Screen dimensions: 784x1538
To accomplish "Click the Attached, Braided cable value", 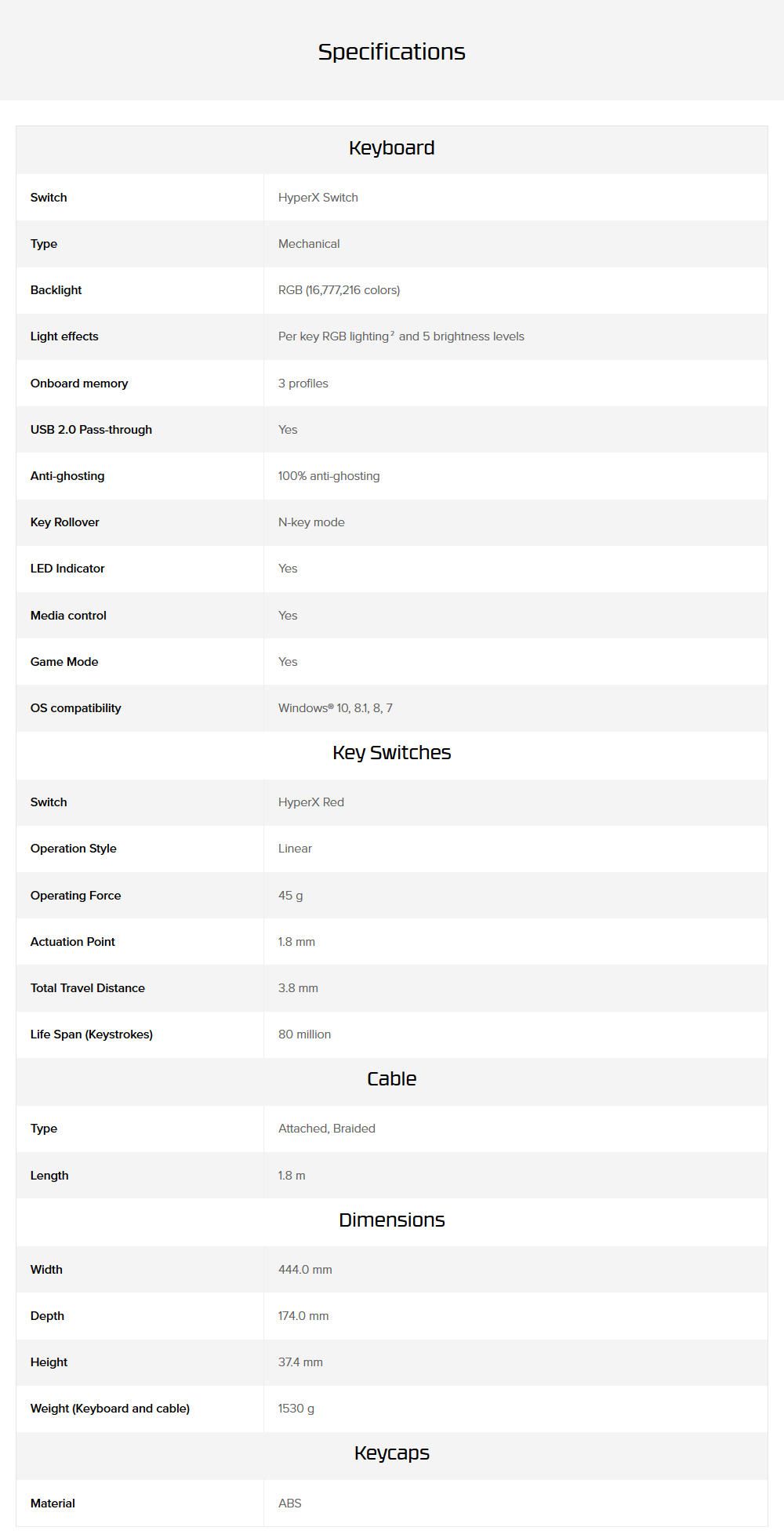I will 326,1129.
